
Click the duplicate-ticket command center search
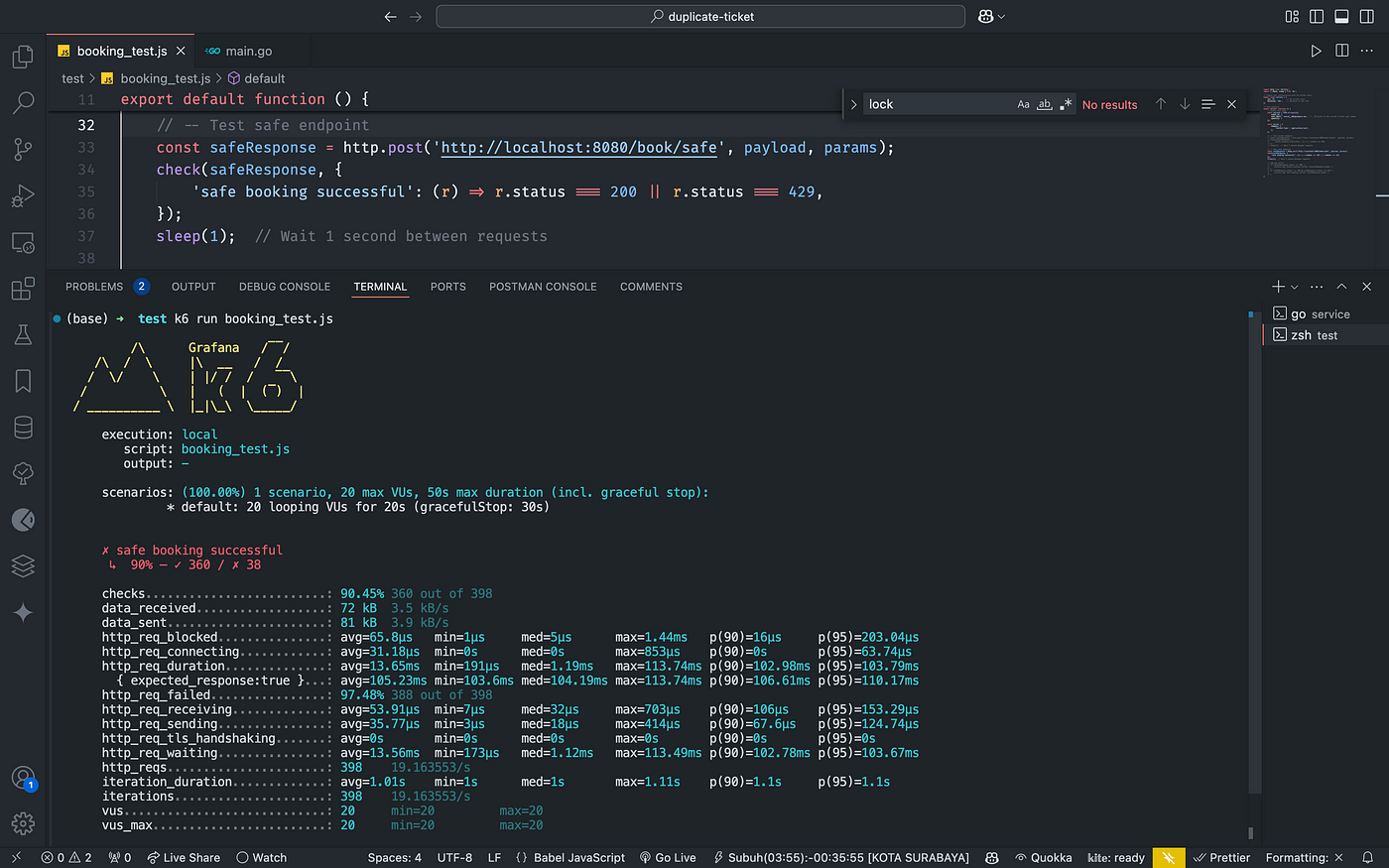700,17
